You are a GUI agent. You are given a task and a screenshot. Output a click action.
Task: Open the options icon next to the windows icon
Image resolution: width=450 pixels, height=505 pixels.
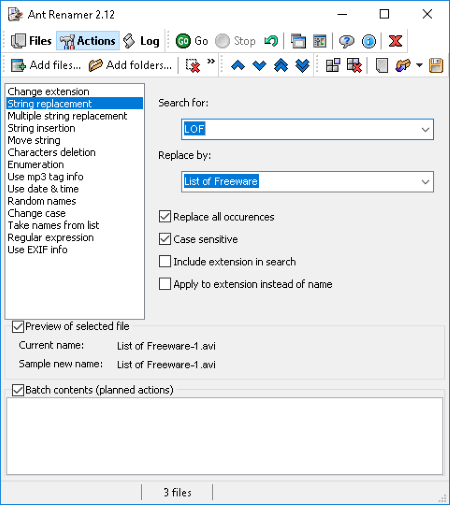pyautogui.click(x=320, y=41)
